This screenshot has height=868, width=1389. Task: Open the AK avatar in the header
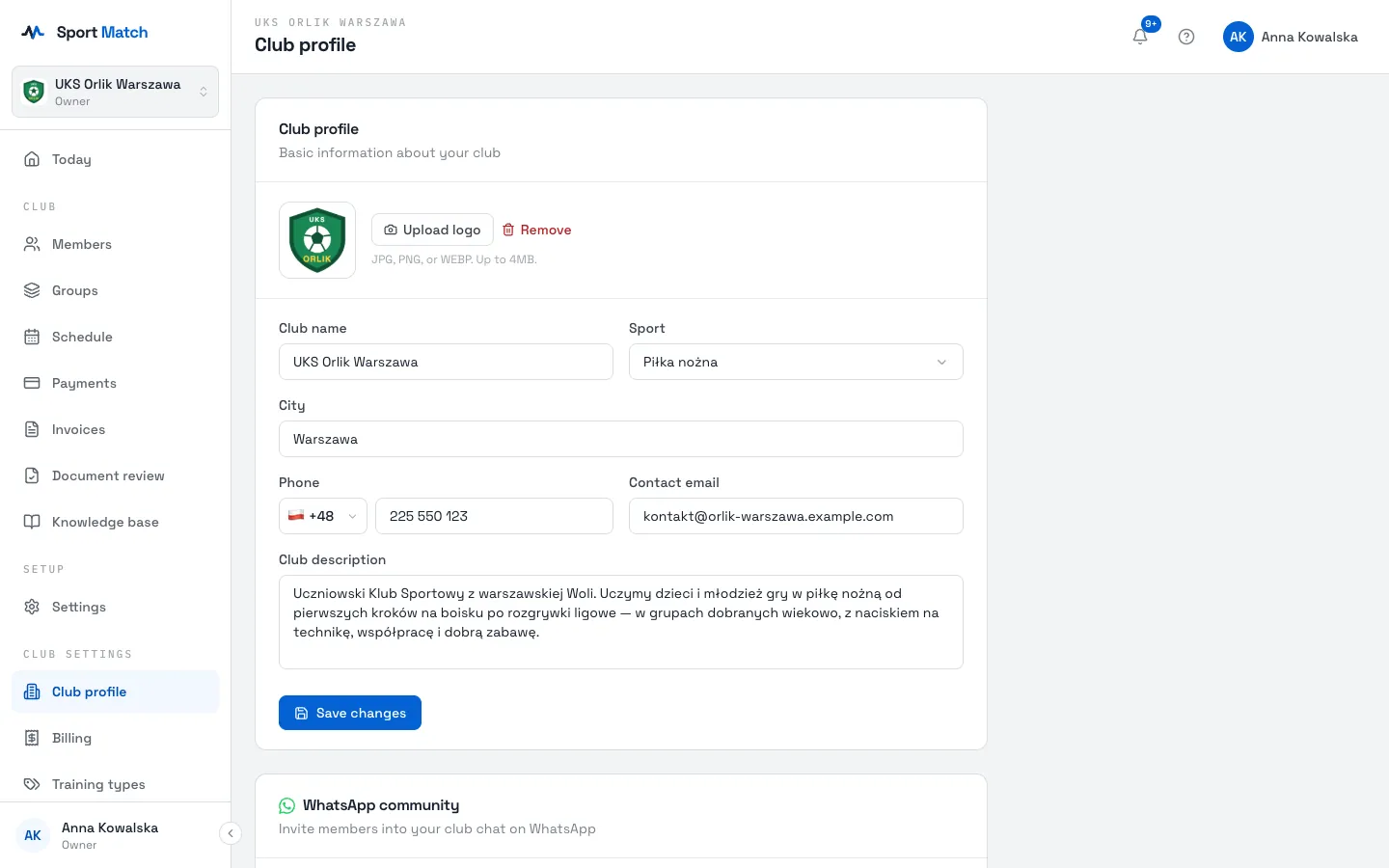click(x=1239, y=37)
